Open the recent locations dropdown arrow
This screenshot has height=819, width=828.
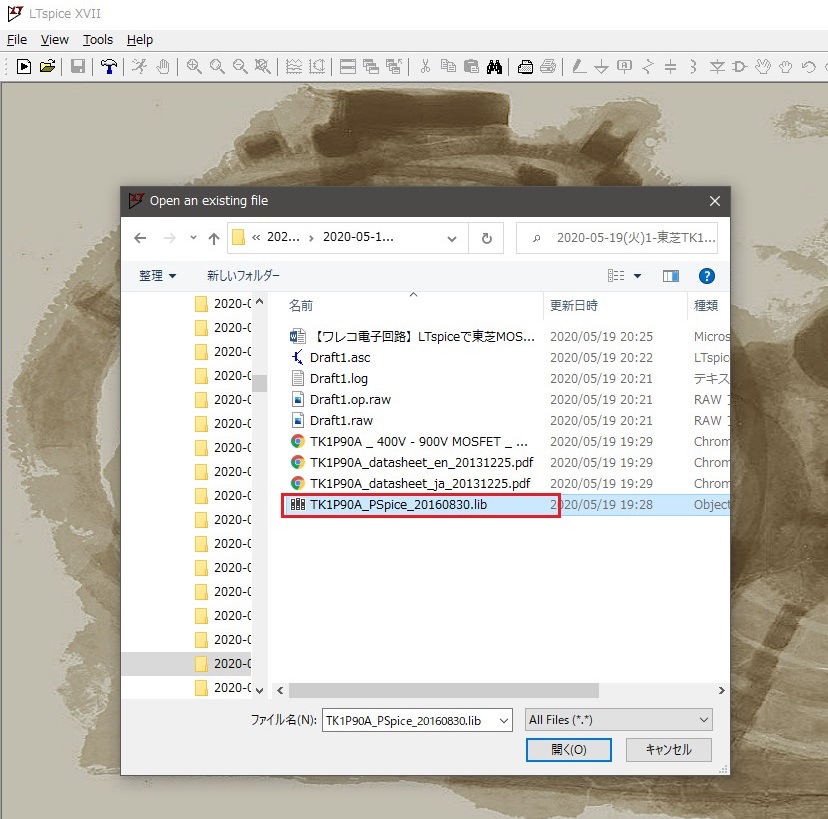193,238
